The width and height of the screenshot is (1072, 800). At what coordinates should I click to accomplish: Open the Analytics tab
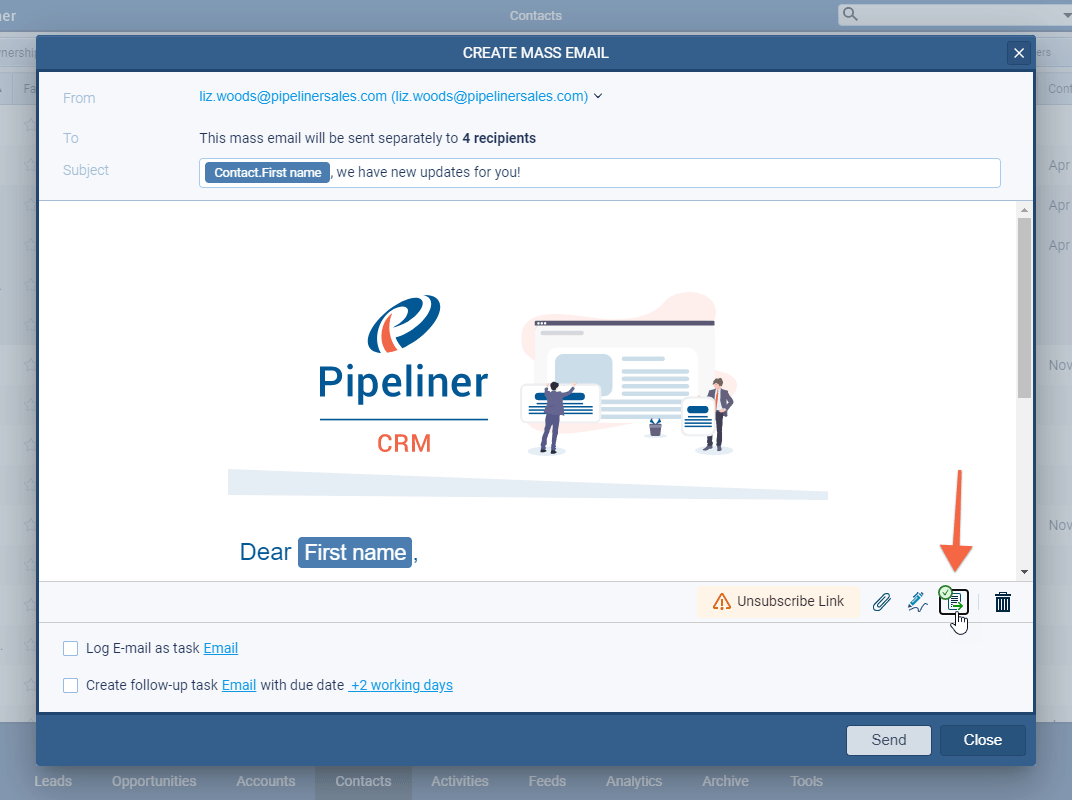click(x=634, y=781)
